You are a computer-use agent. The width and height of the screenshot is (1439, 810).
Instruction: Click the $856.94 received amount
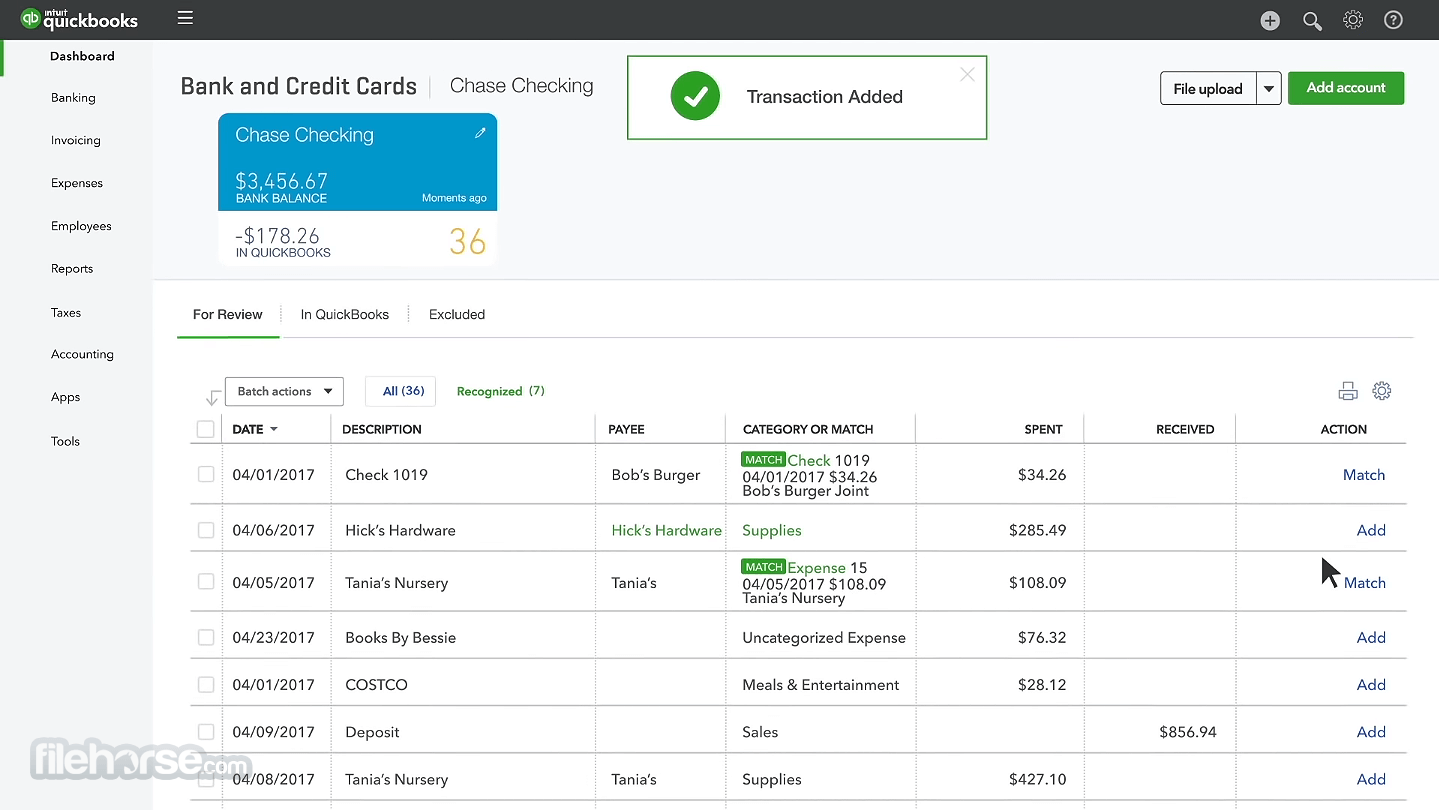[1188, 732]
